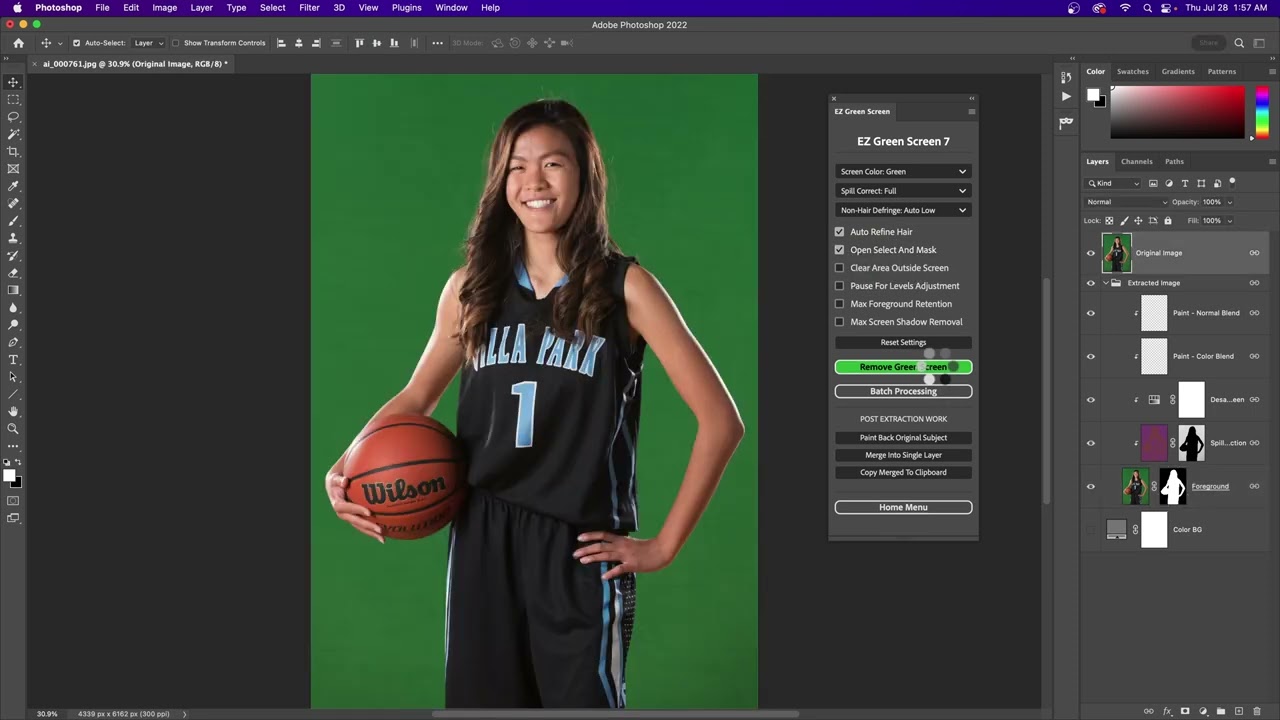Choose the Gradient tool
Viewport: 1280px width, 720px height.
click(x=13, y=290)
